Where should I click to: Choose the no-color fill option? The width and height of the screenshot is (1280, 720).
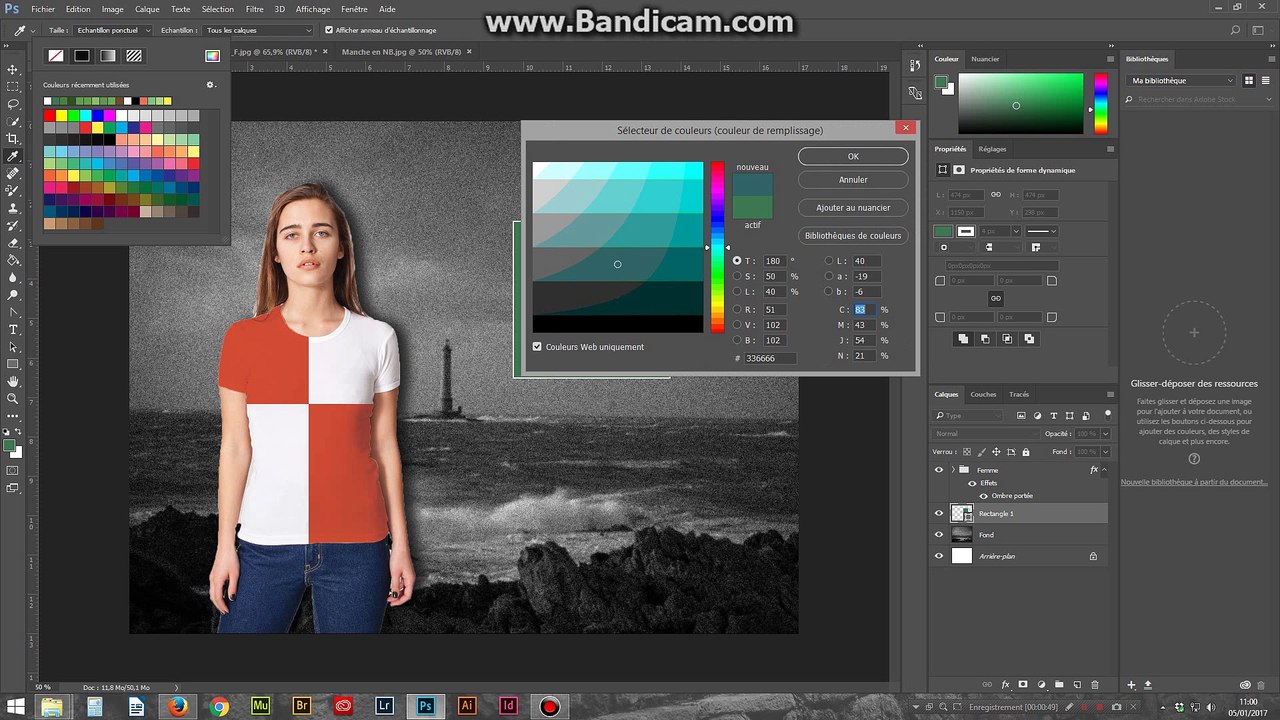click(x=56, y=56)
